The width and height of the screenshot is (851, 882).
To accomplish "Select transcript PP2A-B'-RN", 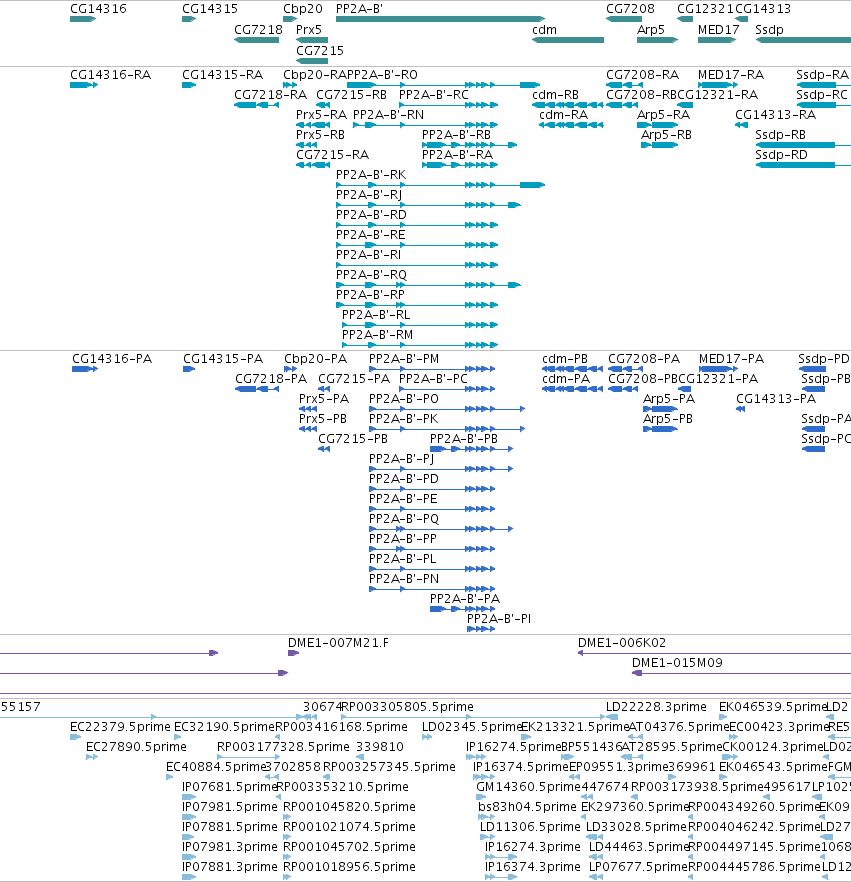I will click(426, 125).
